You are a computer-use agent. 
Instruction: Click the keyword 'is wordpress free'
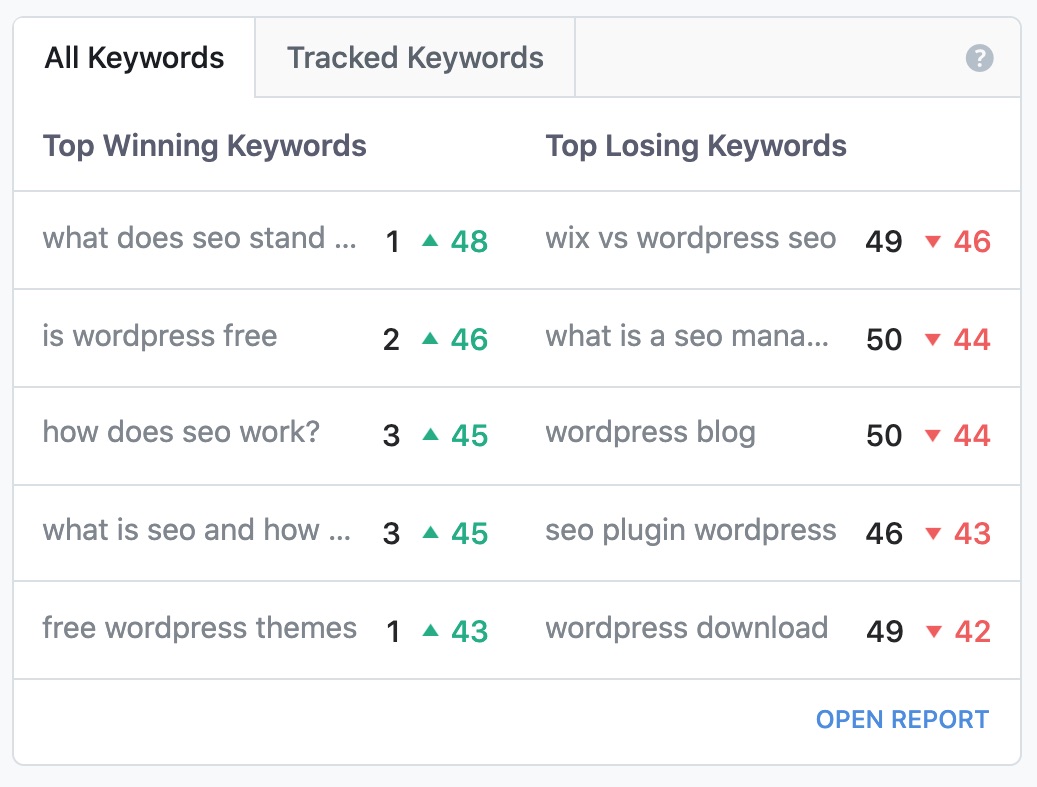(x=160, y=338)
